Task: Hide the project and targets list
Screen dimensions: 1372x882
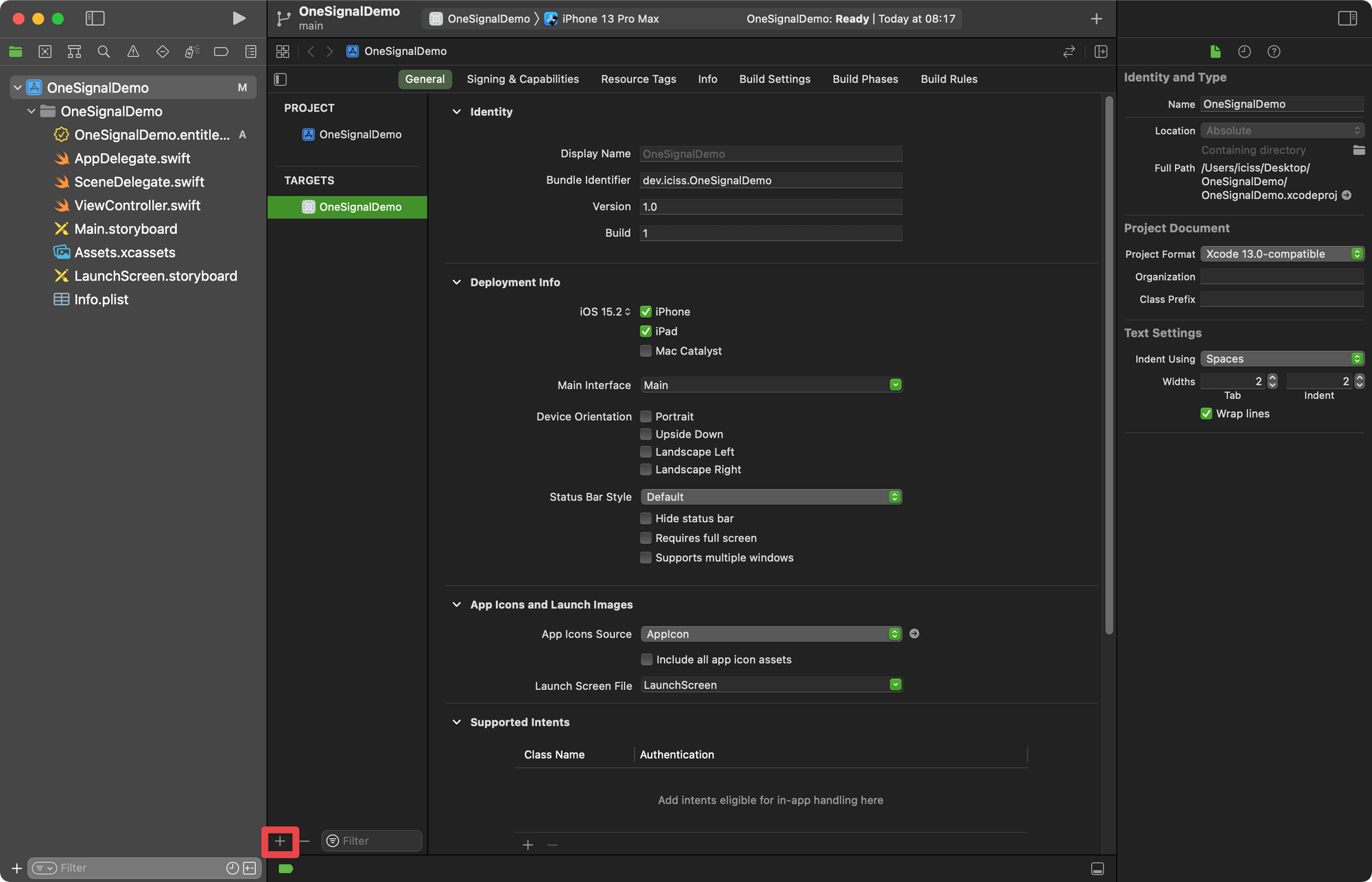Action: click(x=280, y=80)
